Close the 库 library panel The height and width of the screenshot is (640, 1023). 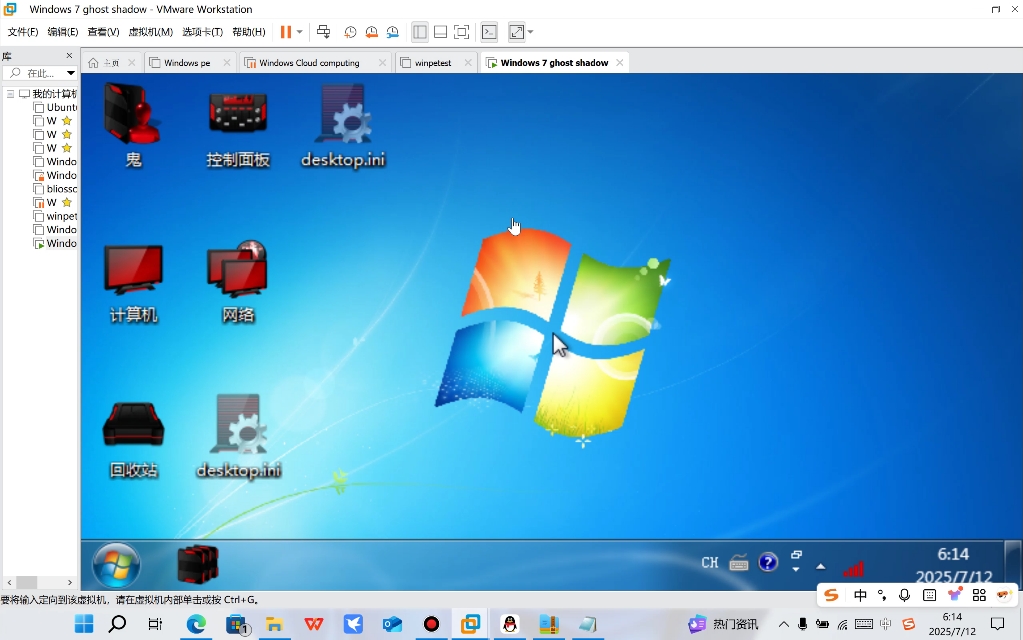(x=69, y=55)
